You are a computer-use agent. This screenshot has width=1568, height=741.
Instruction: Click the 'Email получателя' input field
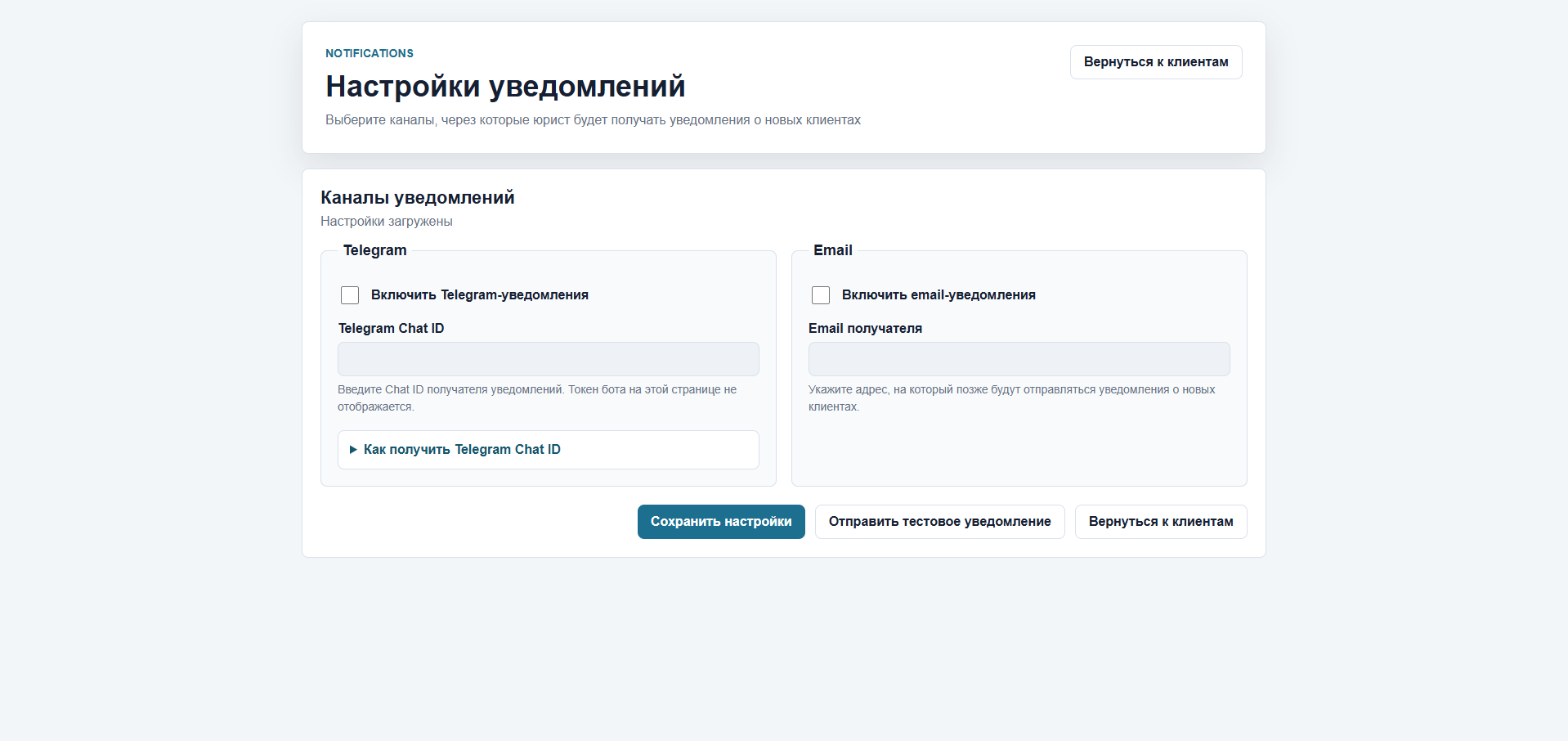tap(1019, 359)
